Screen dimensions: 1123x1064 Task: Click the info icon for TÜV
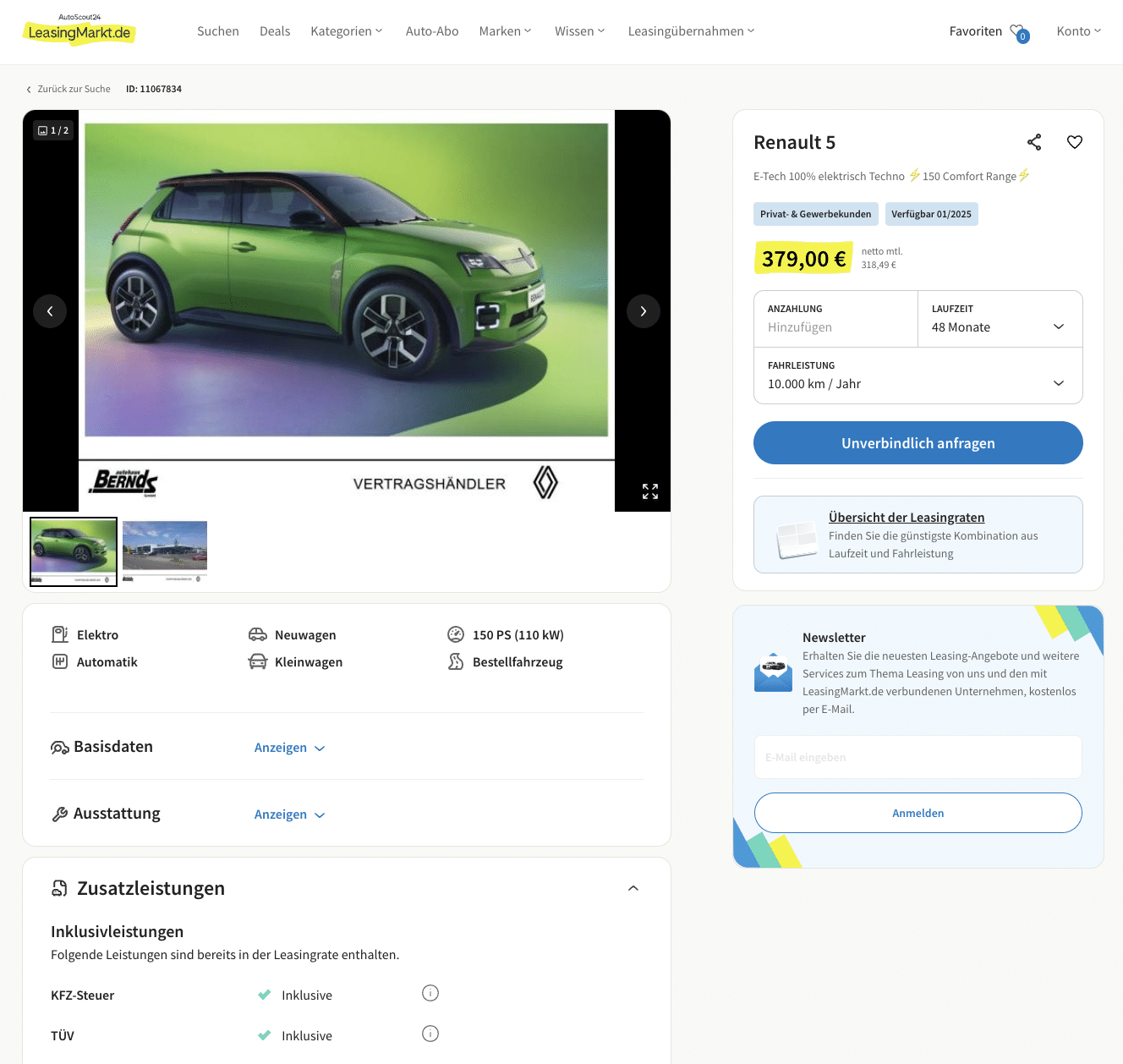pyautogui.click(x=430, y=1034)
